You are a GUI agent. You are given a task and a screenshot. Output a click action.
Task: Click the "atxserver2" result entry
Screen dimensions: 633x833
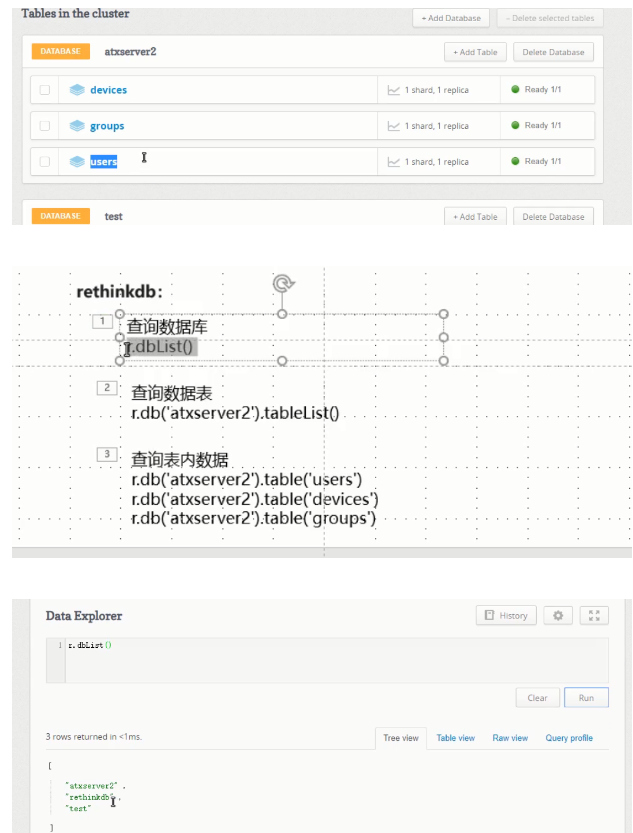tap(92, 785)
